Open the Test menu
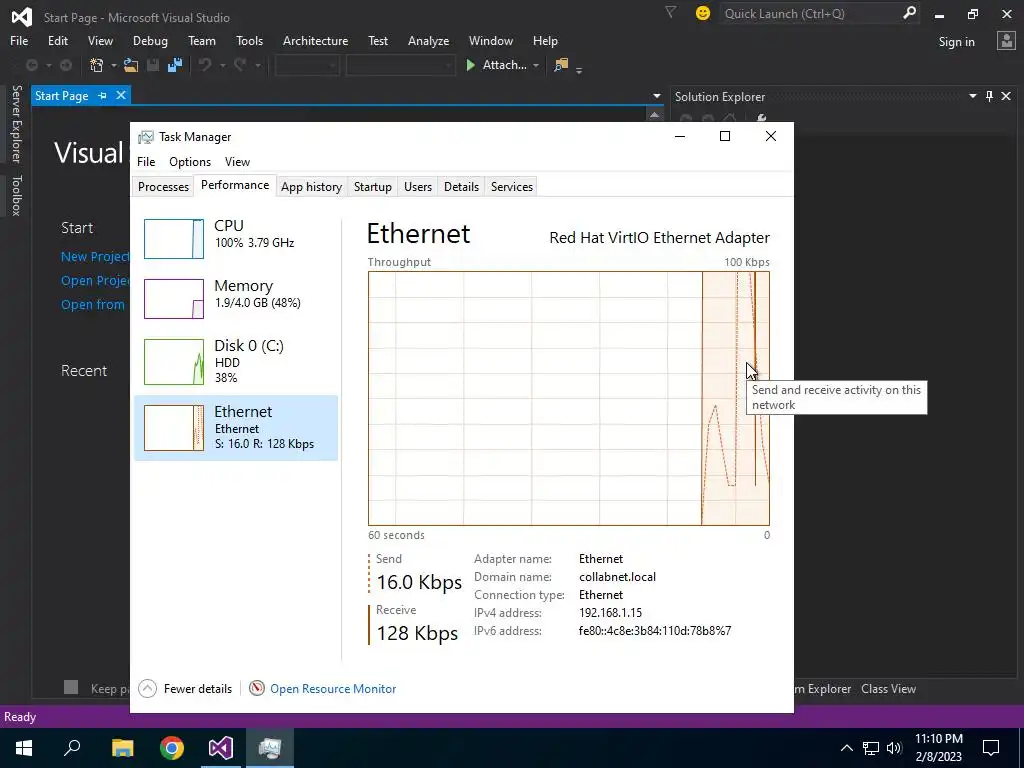This screenshot has width=1024, height=768. pyautogui.click(x=377, y=40)
